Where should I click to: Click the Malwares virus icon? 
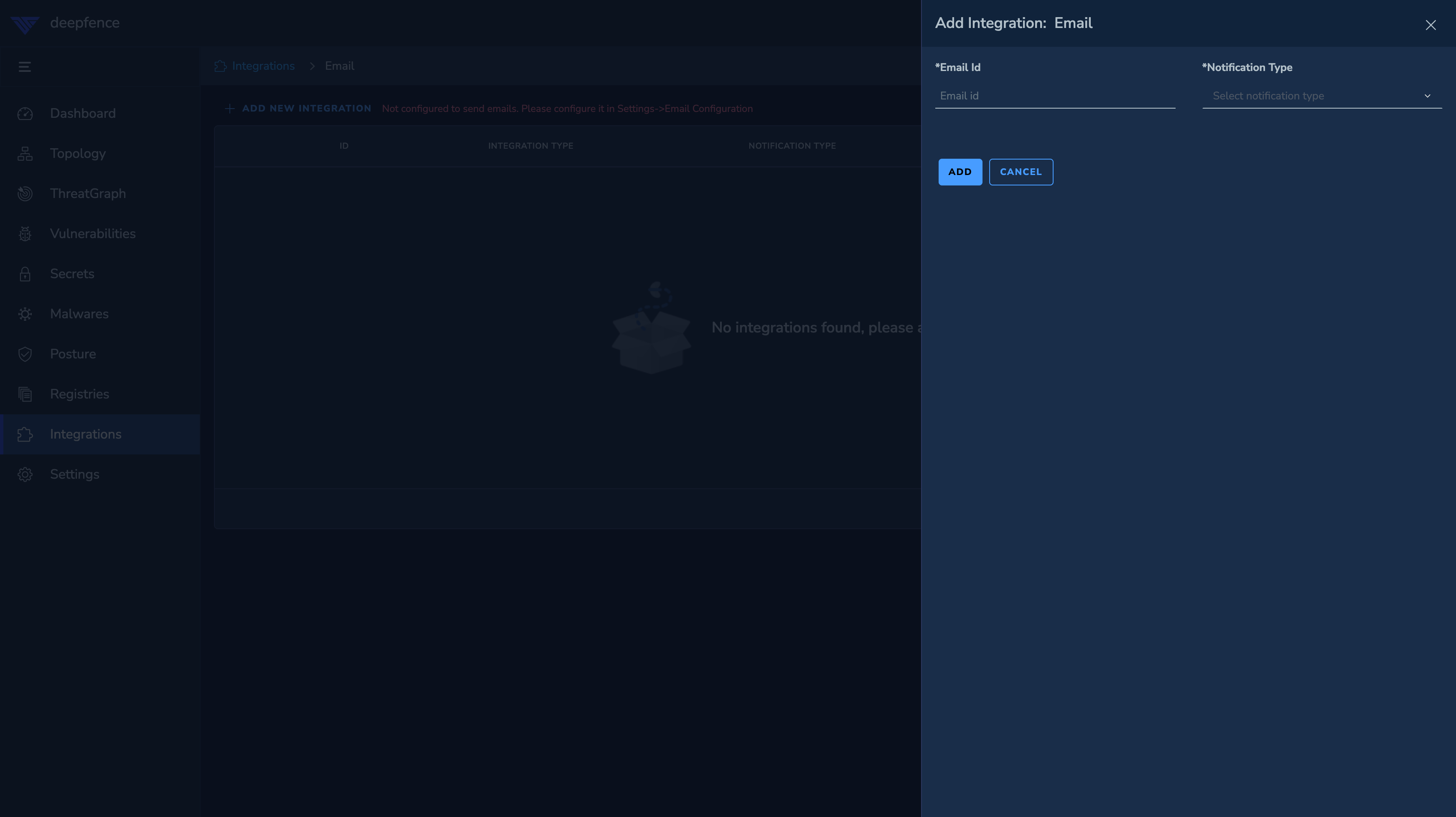(25, 314)
